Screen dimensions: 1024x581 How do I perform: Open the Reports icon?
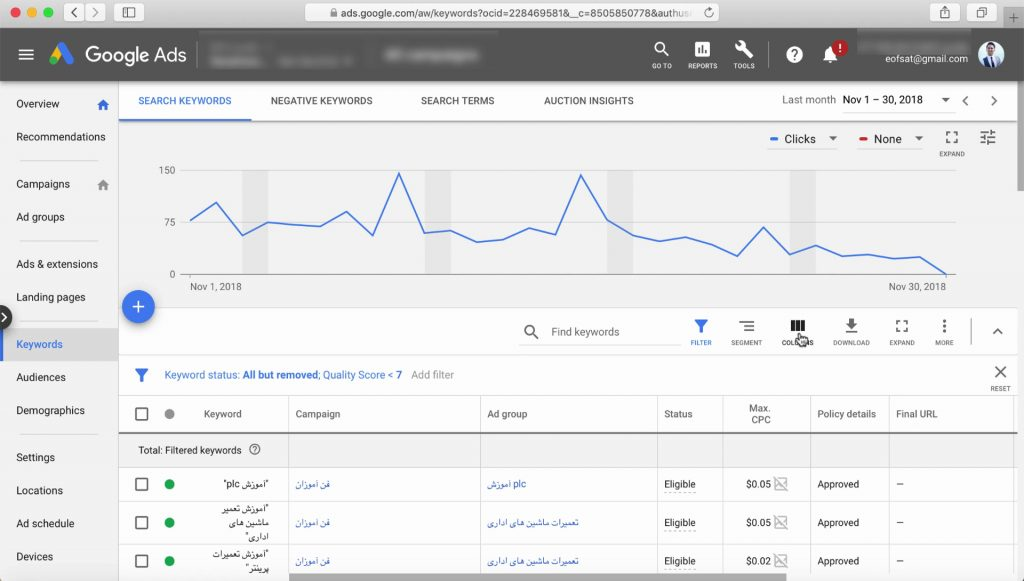click(702, 55)
